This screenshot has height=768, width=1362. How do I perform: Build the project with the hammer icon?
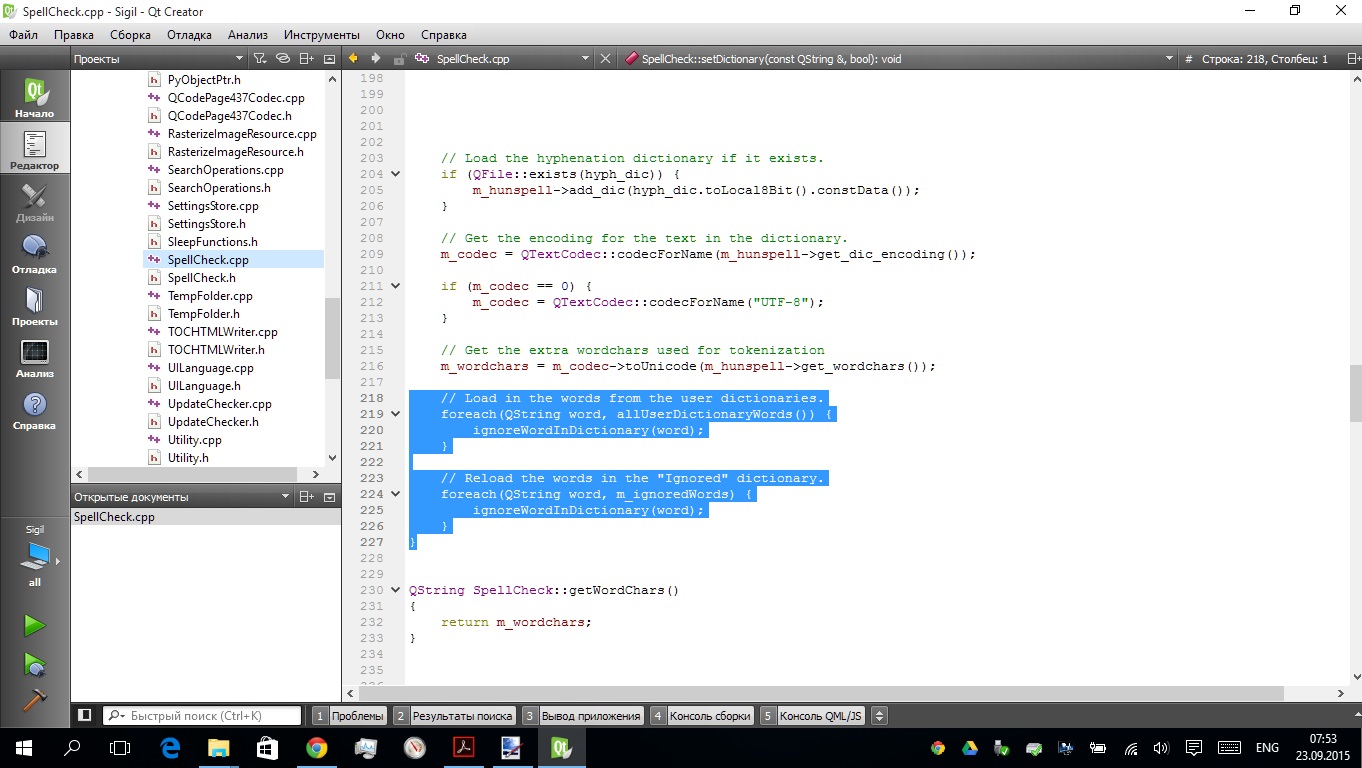35,700
